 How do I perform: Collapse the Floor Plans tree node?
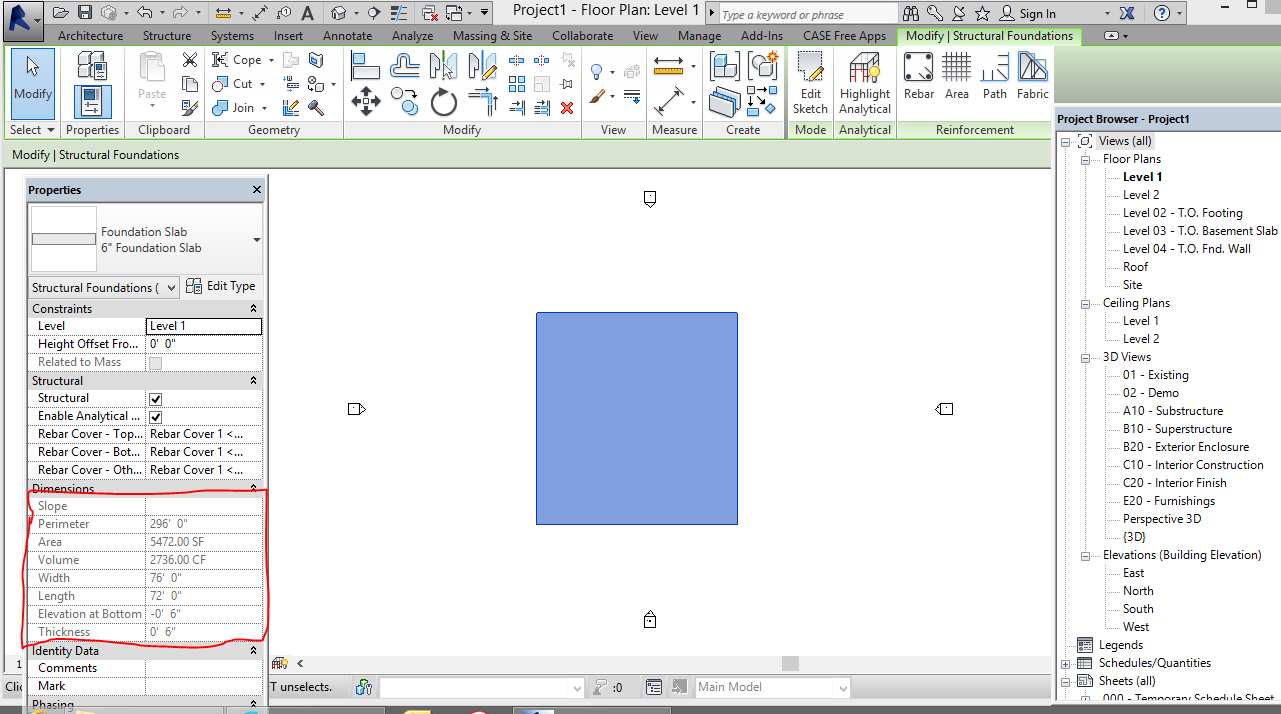[1085, 159]
